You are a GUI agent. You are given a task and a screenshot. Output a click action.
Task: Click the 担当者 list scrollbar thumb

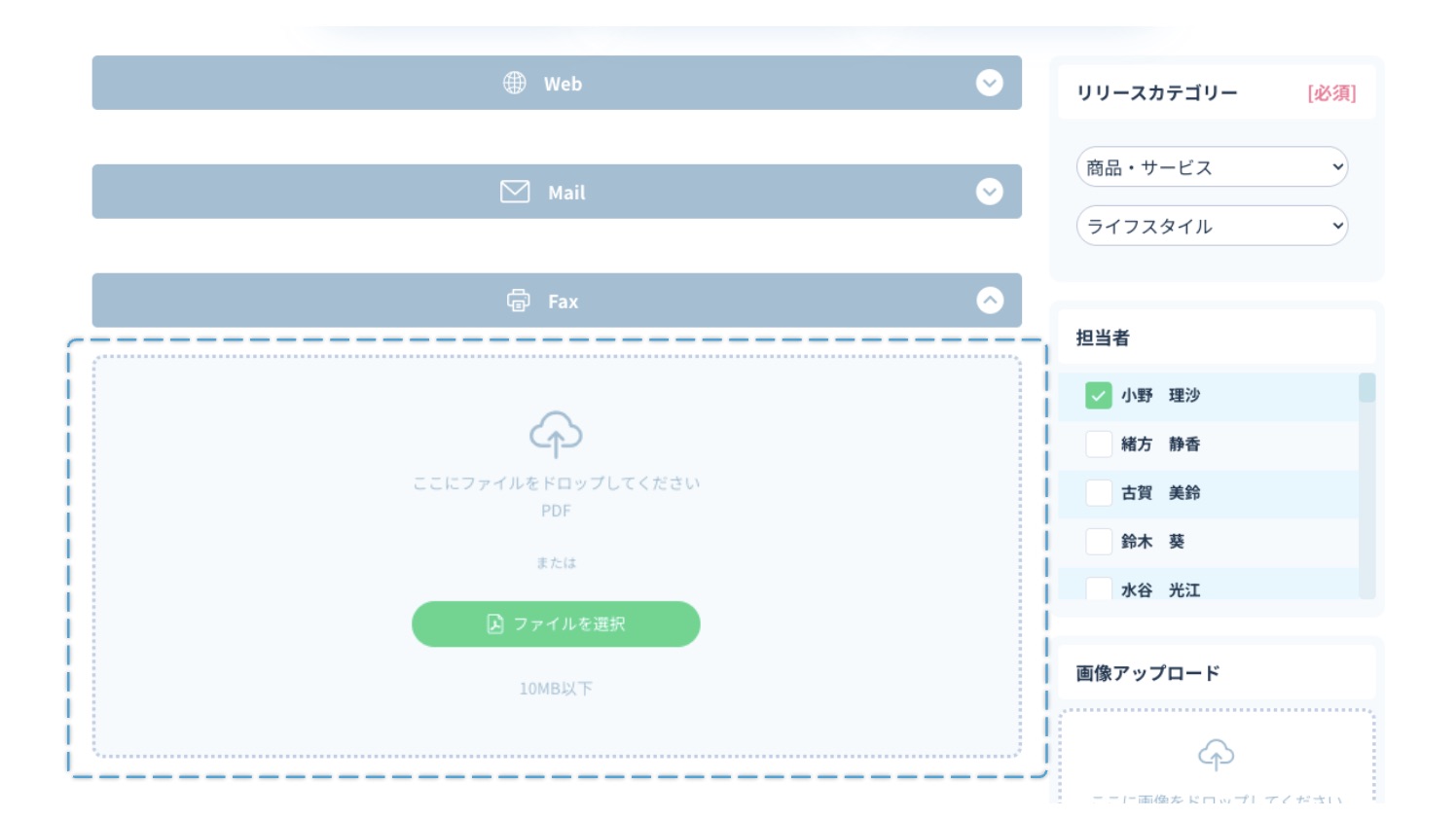(x=1366, y=388)
